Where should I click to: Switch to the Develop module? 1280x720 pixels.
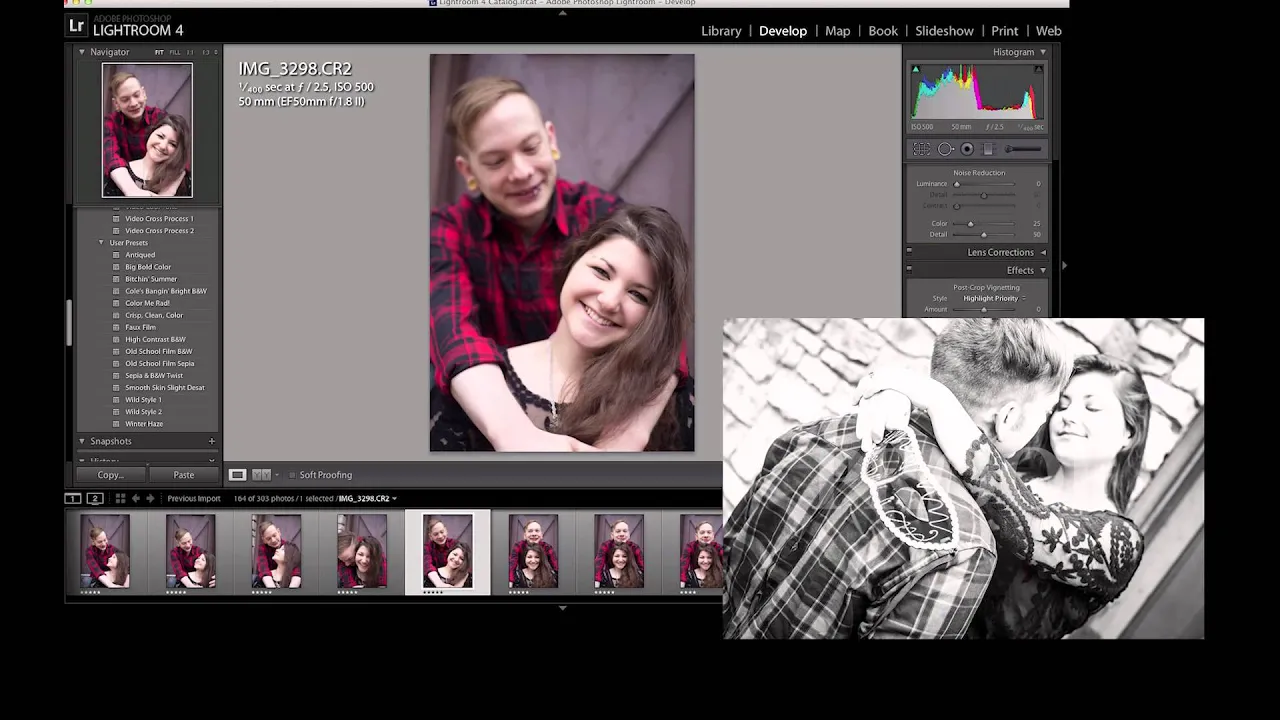point(783,31)
